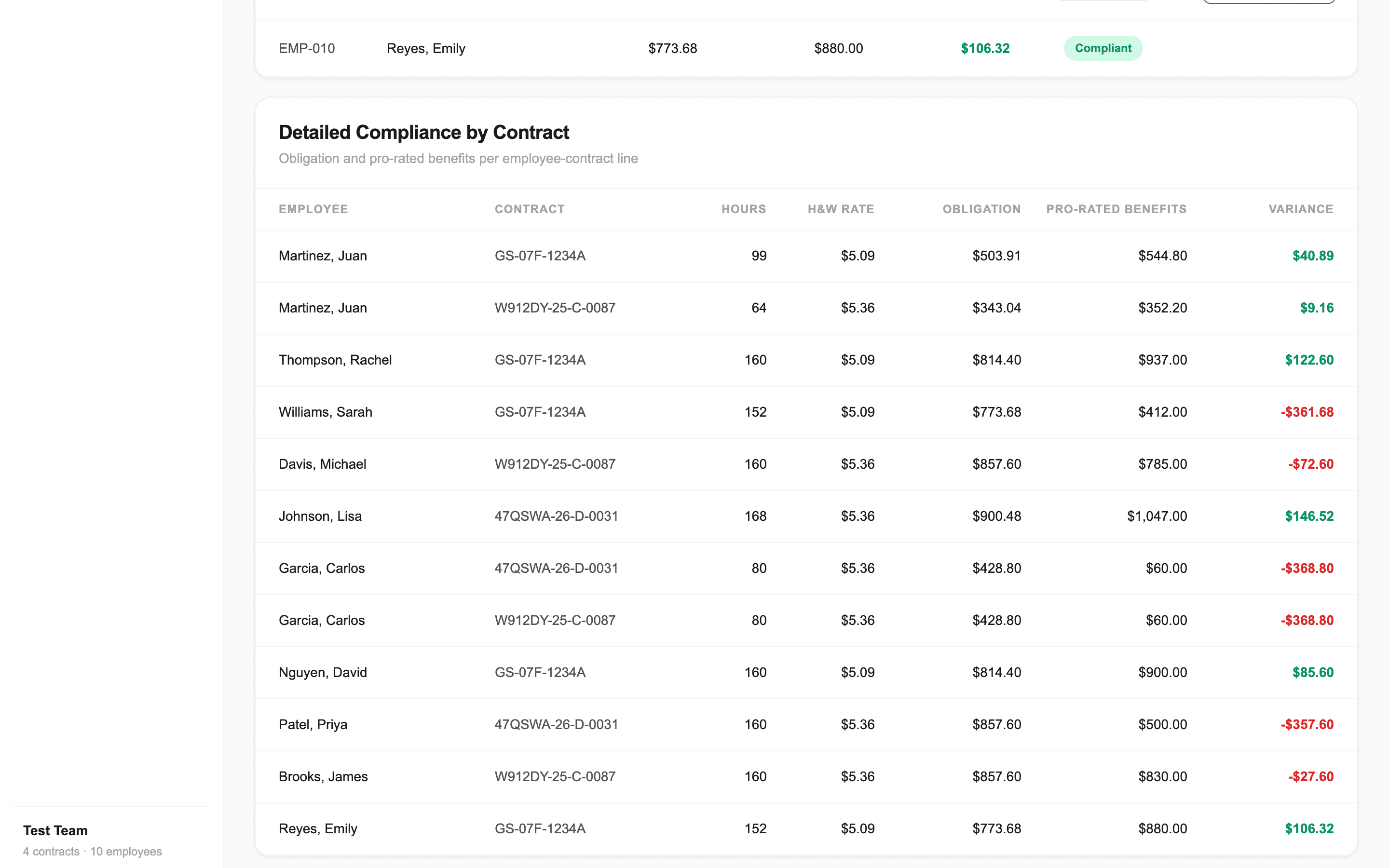Click the $85.60 variance for Nguyen, David

[1313, 673]
